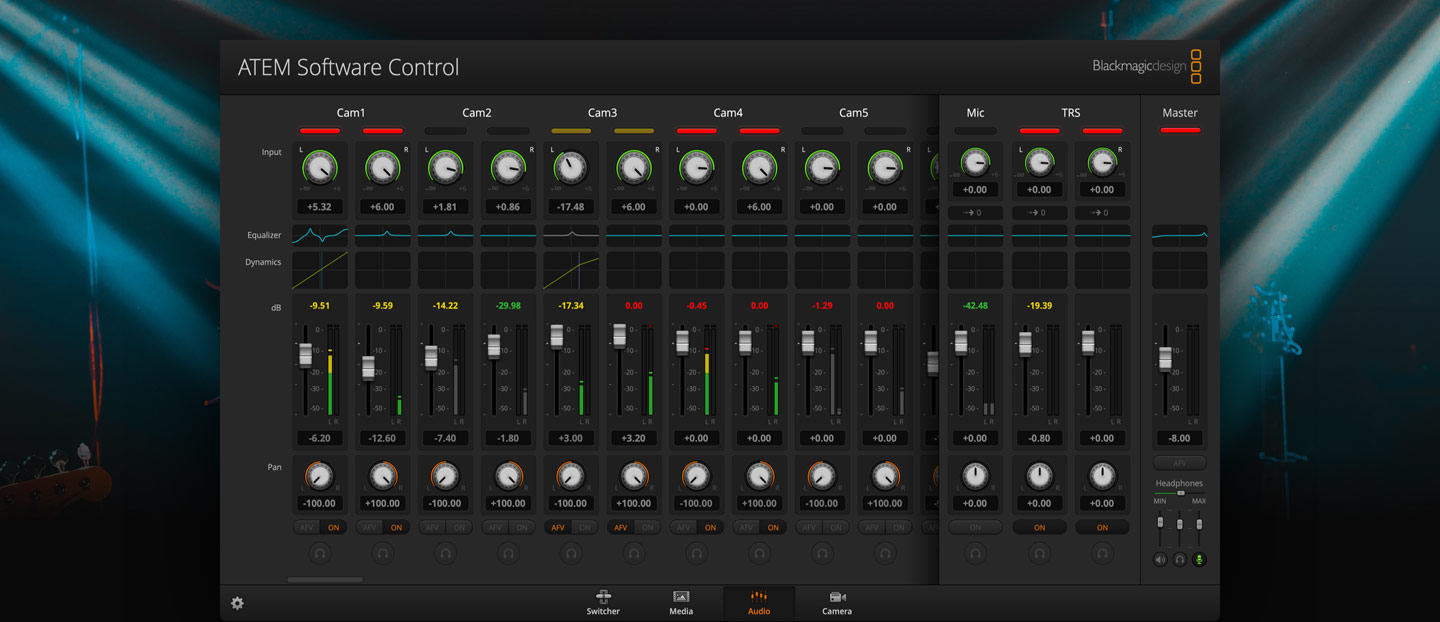This screenshot has width=1440, height=622.
Task: Open the settings gear
Action: click(x=237, y=604)
